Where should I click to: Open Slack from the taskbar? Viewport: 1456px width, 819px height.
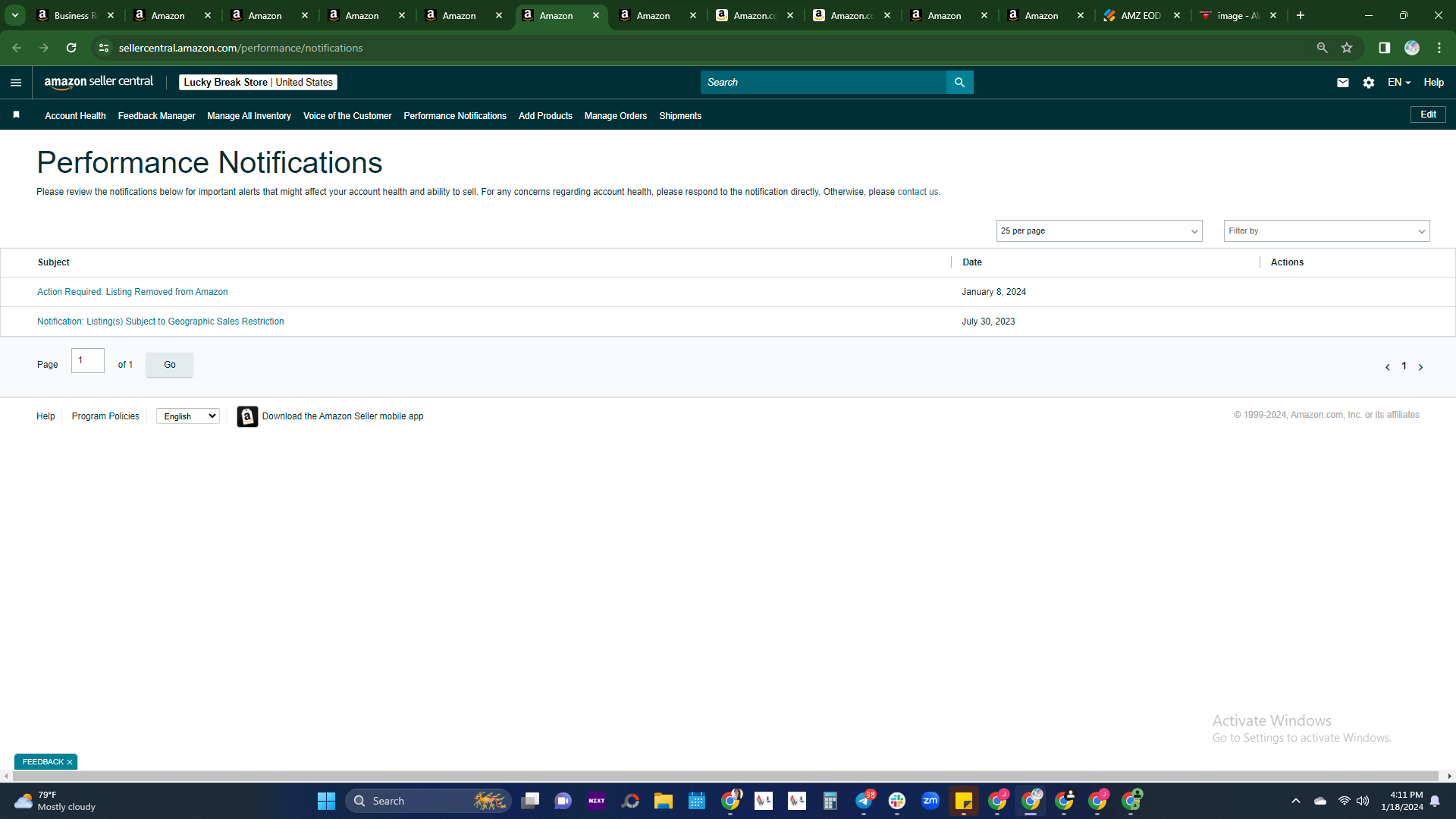point(897,801)
